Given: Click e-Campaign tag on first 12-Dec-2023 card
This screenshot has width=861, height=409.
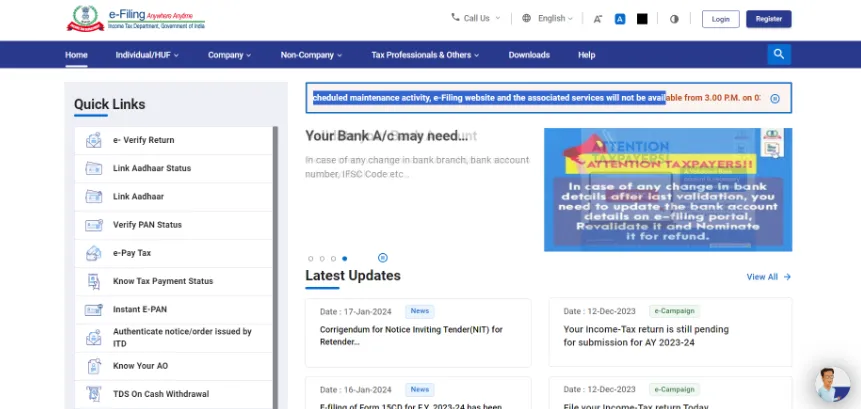Looking at the screenshot, I should click(674, 311).
